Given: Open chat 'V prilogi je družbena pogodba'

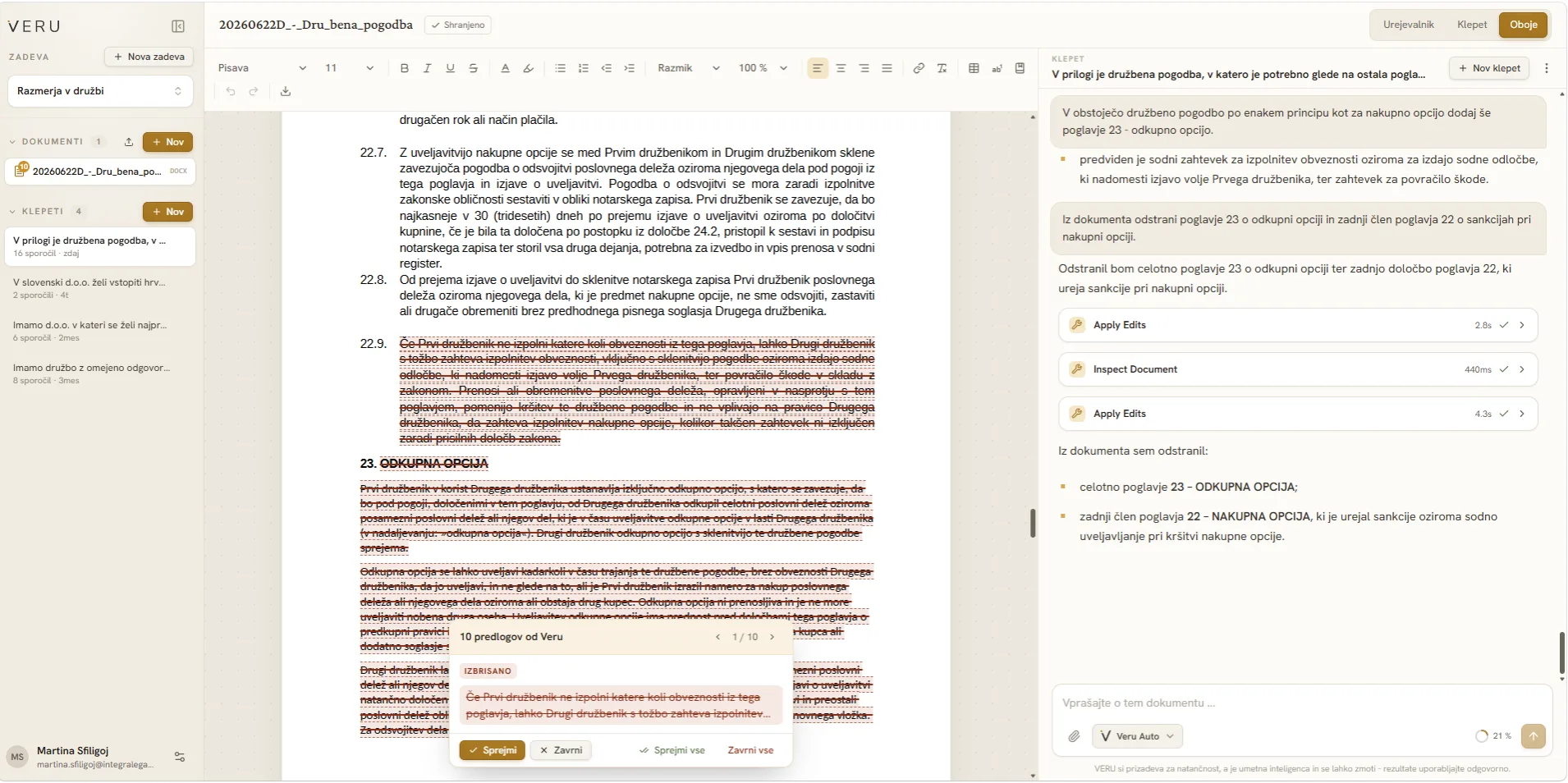Looking at the screenshot, I should [100, 246].
